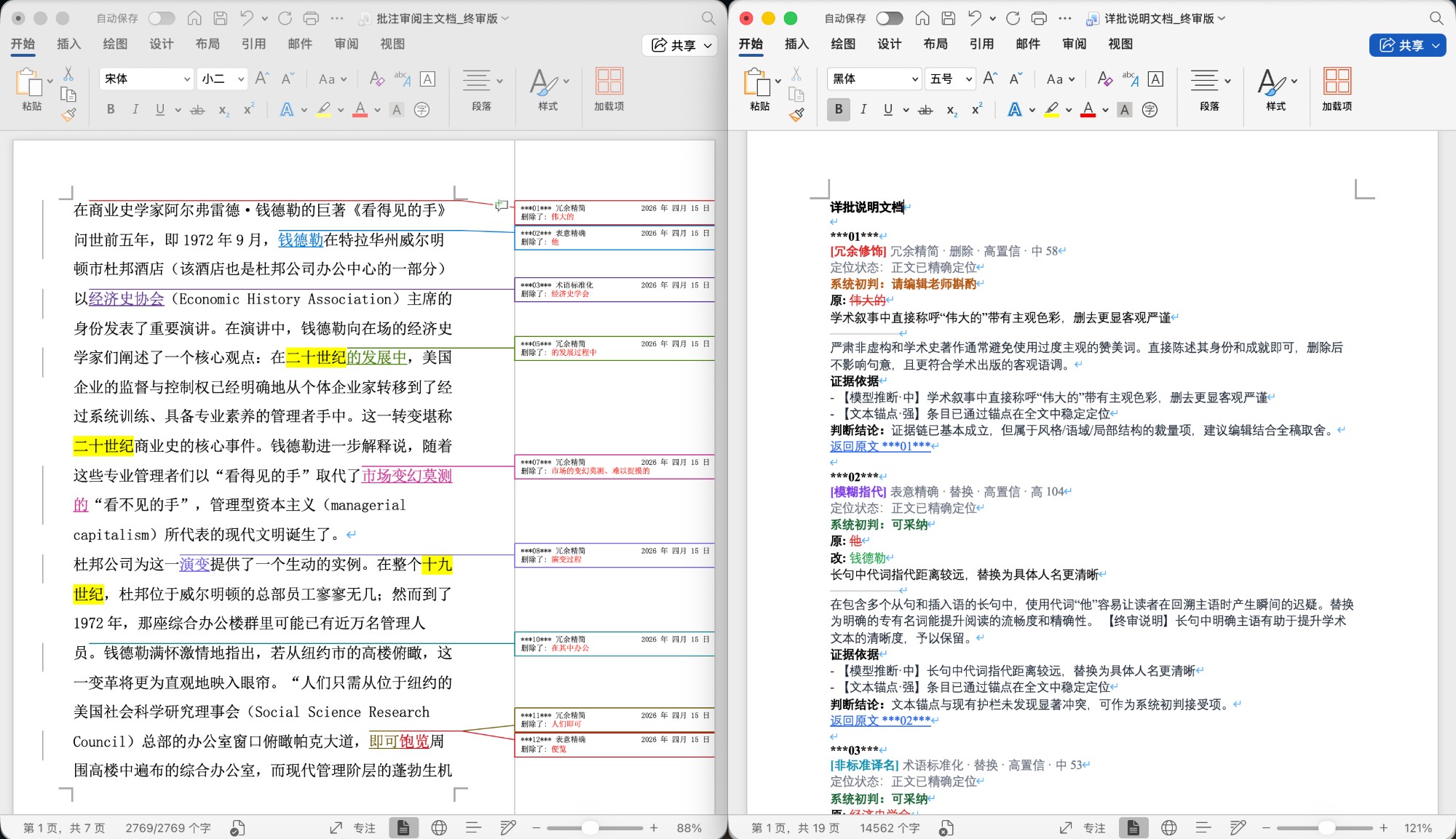Click Save icon in left Word window
This screenshot has height=839, width=1456.
pos(221,18)
